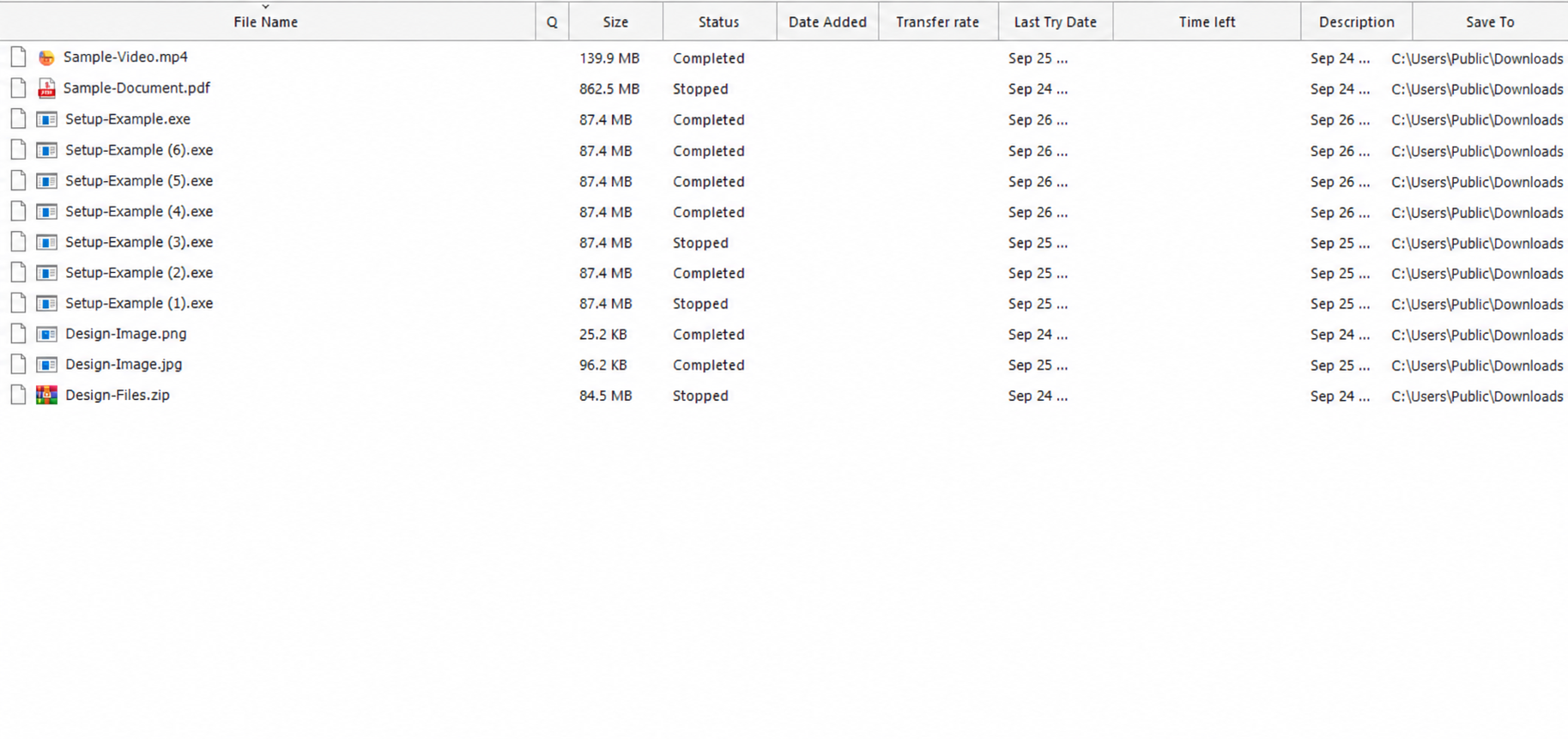Click the program icon beside Setup-Example (2).exe
The width and height of the screenshot is (1568, 739).
46,273
